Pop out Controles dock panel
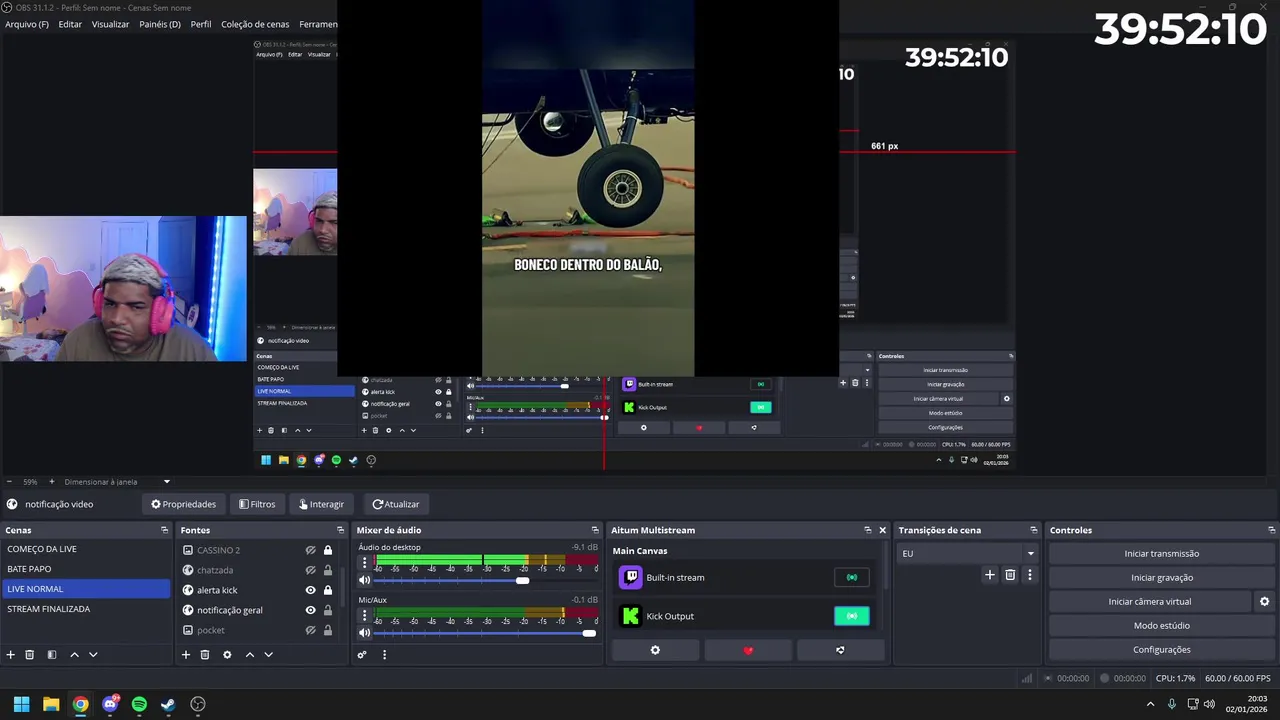The height and width of the screenshot is (720, 1280). 1271,530
